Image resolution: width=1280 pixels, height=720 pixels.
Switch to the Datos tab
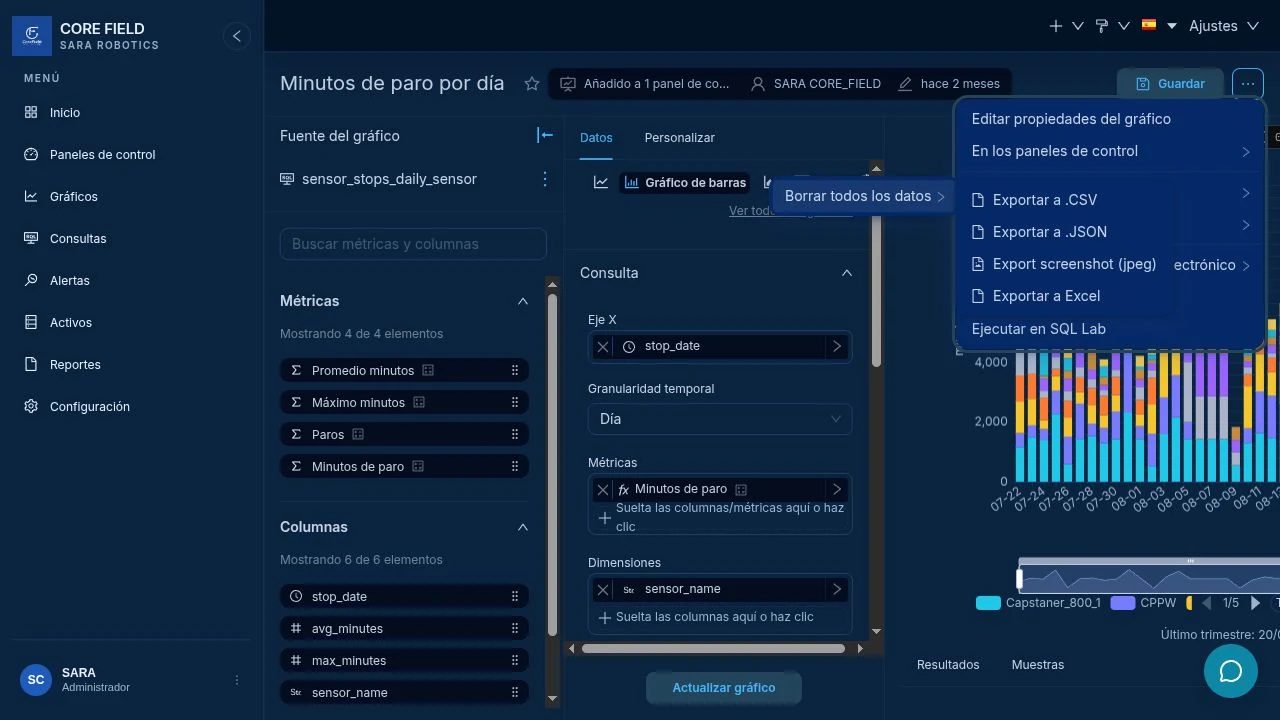(x=596, y=138)
